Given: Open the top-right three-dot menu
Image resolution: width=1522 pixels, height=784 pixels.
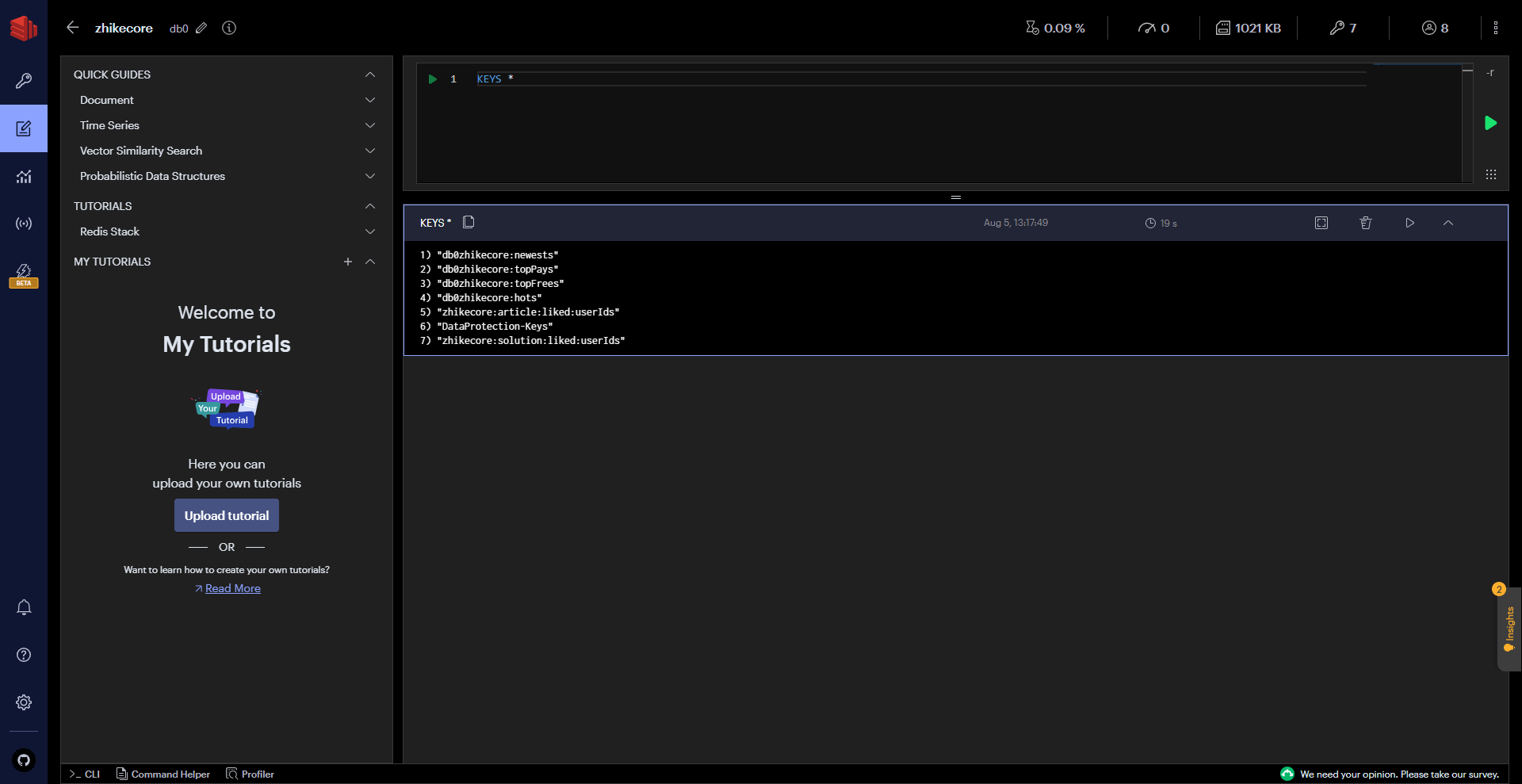Looking at the screenshot, I should click(x=1496, y=28).
